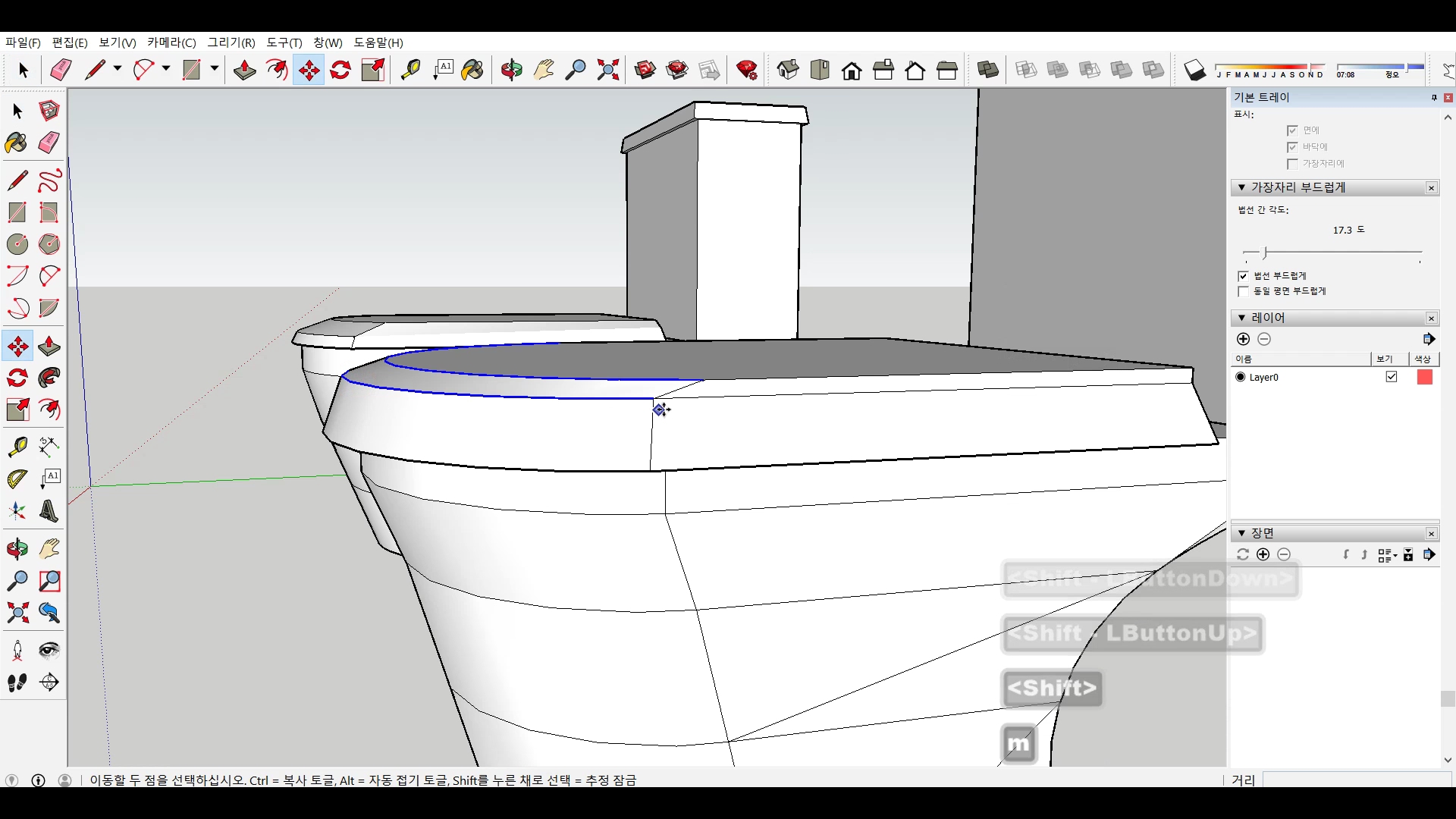Select the Walk footprints tool

pos(17,682)
